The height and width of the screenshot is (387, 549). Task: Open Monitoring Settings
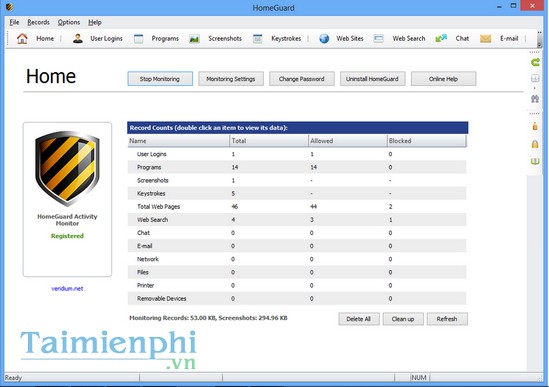pos(231,79)
